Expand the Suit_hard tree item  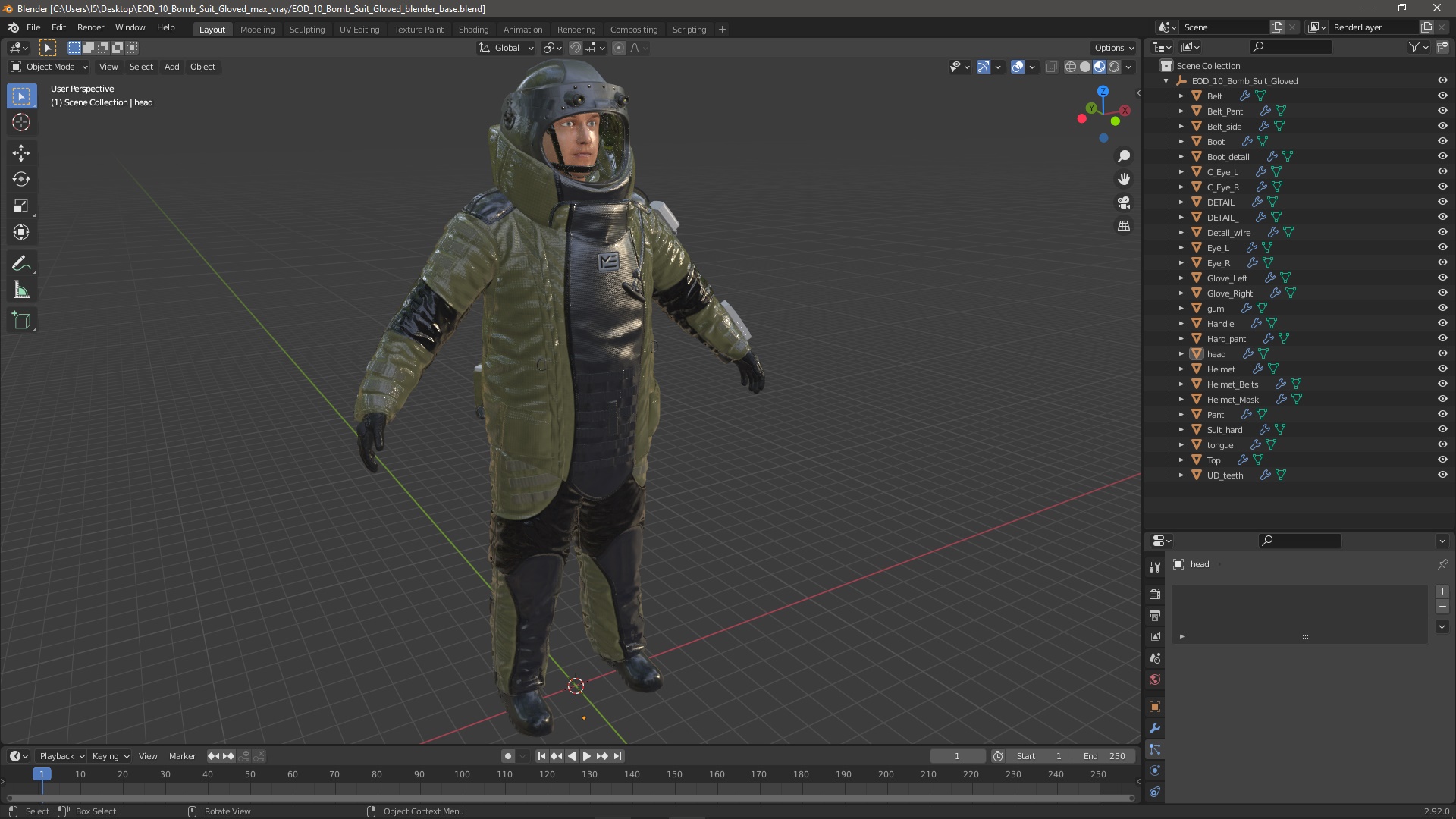tap(1181, 430)
